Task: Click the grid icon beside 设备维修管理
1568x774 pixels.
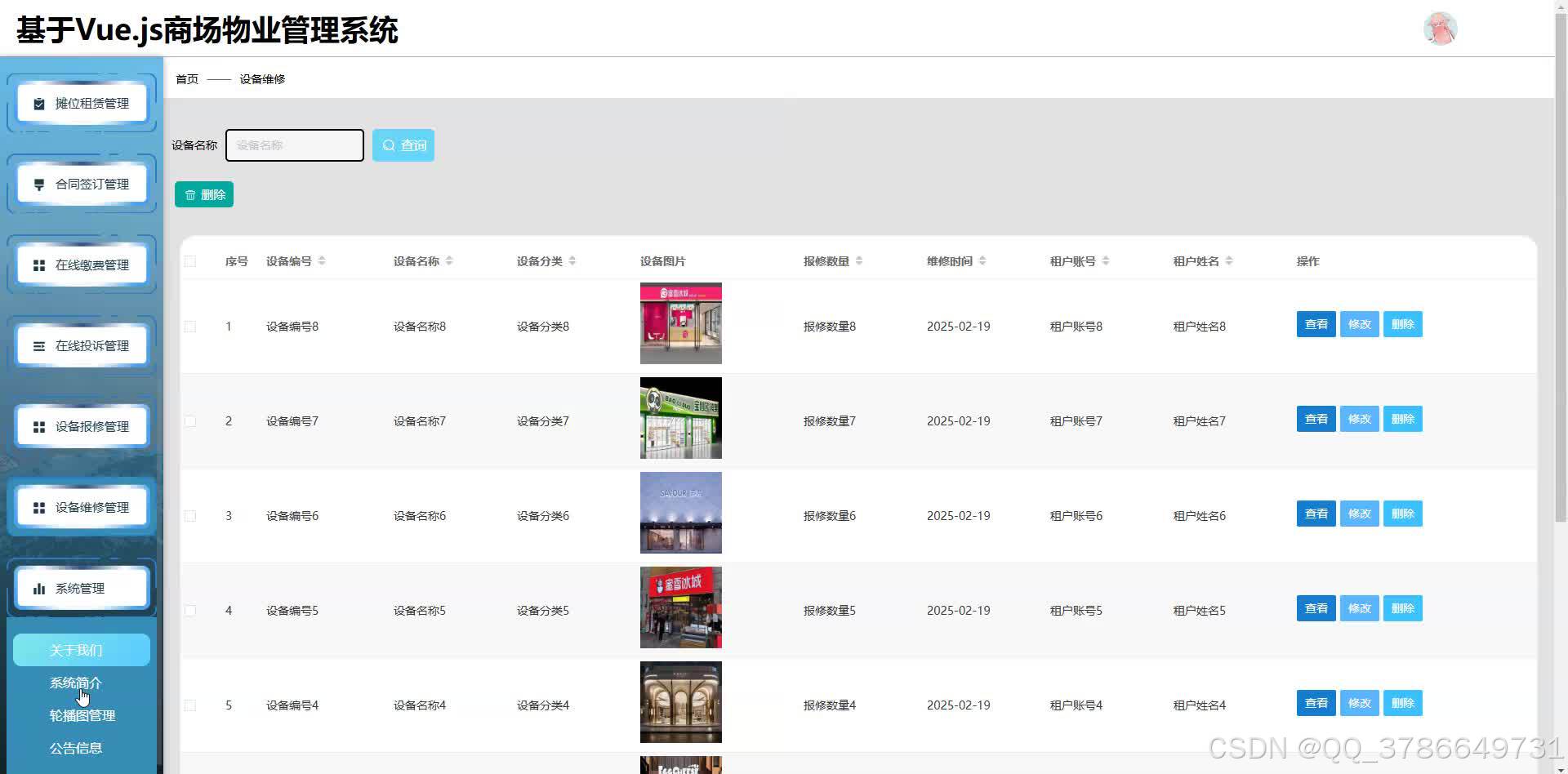Action: click(38, 508)
